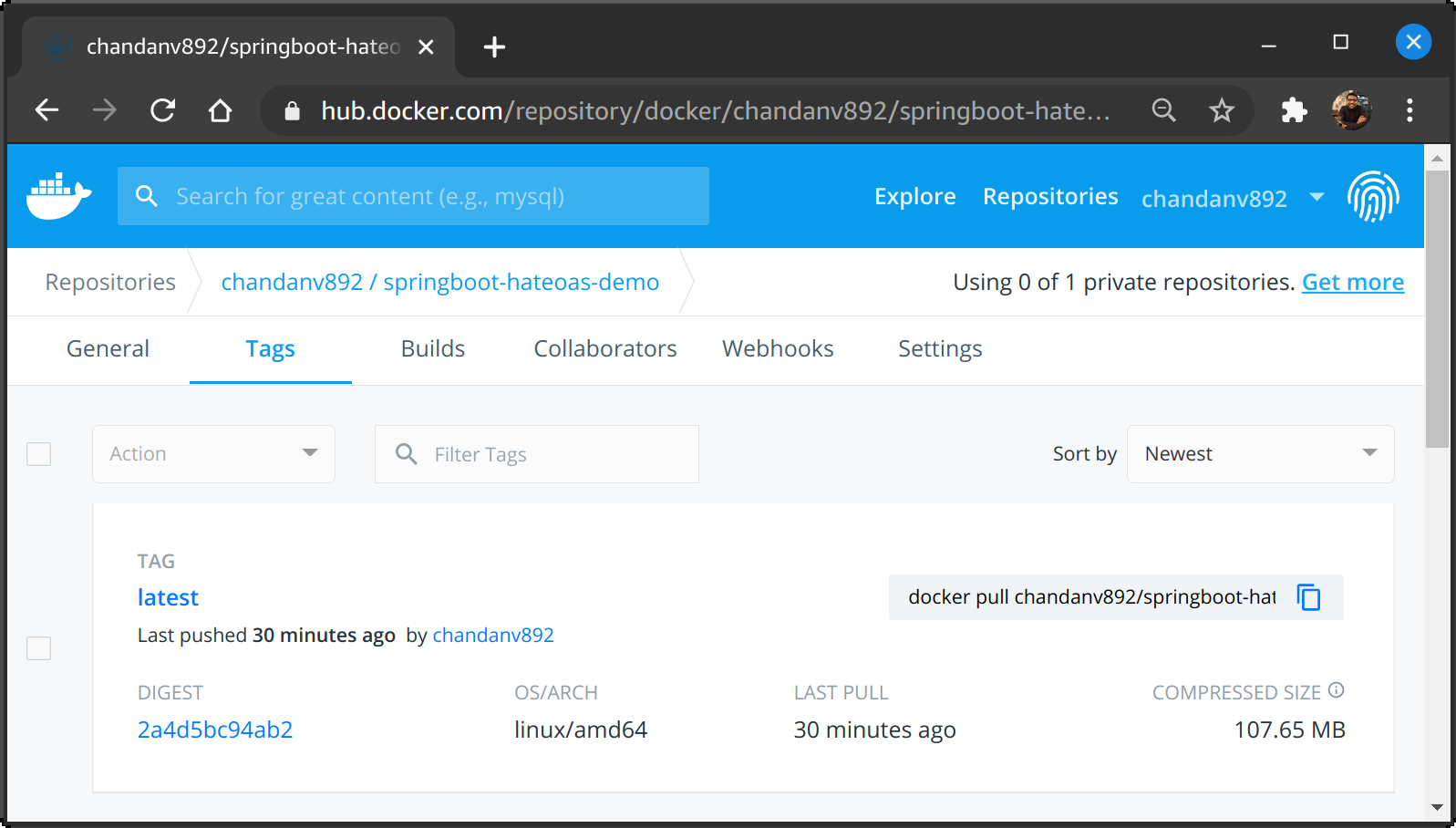Open the Settings tab

click(x=940, y=349)
